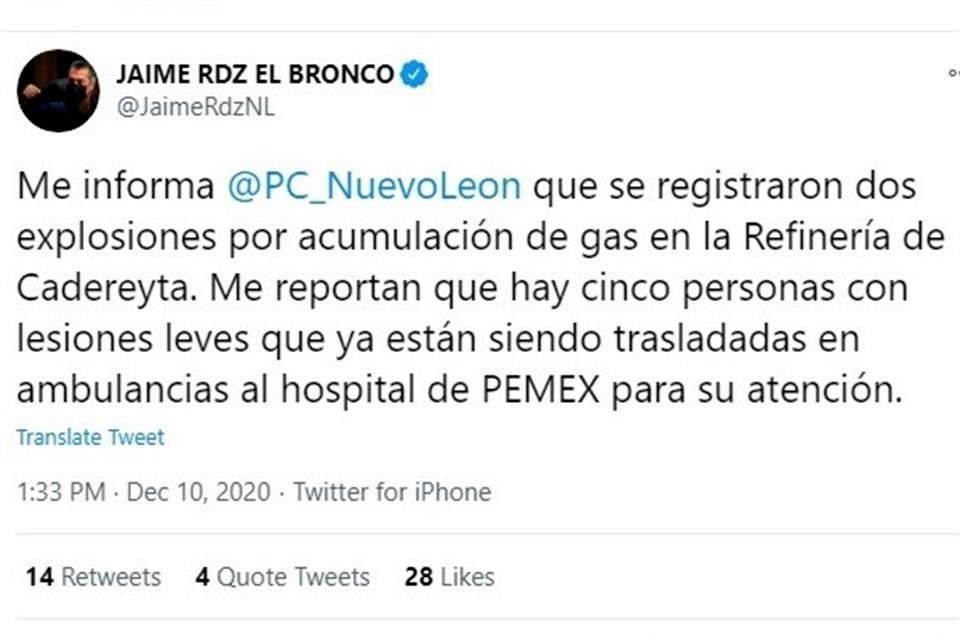The width and height of the screenshot is (960, 640).
Task: Show the 28 Likes list
Action: click(450, 577)
